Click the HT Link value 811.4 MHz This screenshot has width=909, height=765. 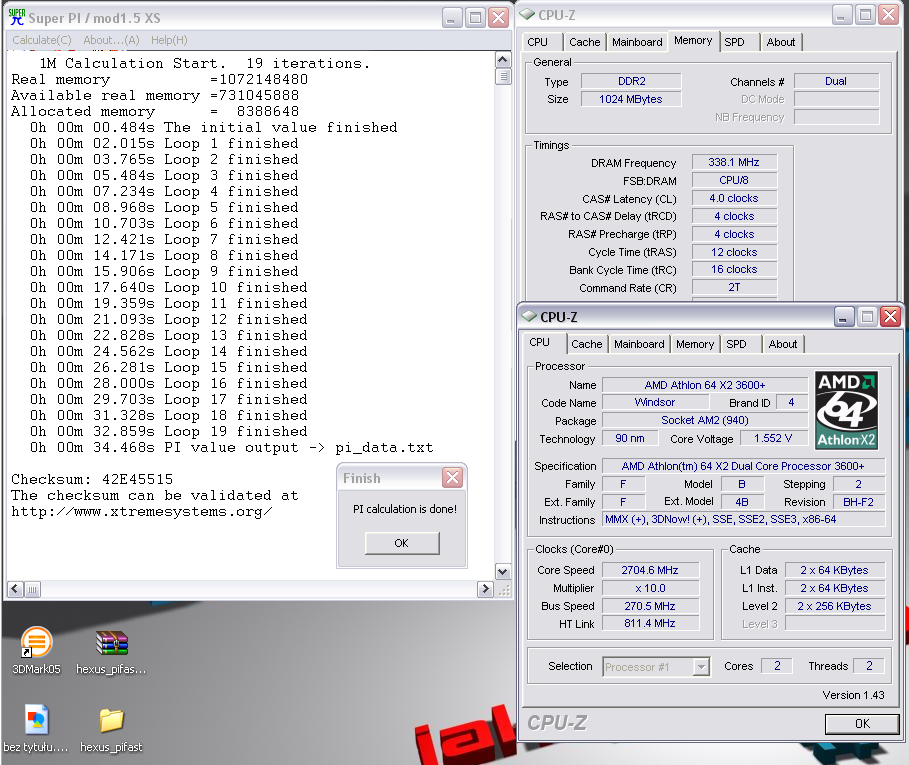click(650, 624)
